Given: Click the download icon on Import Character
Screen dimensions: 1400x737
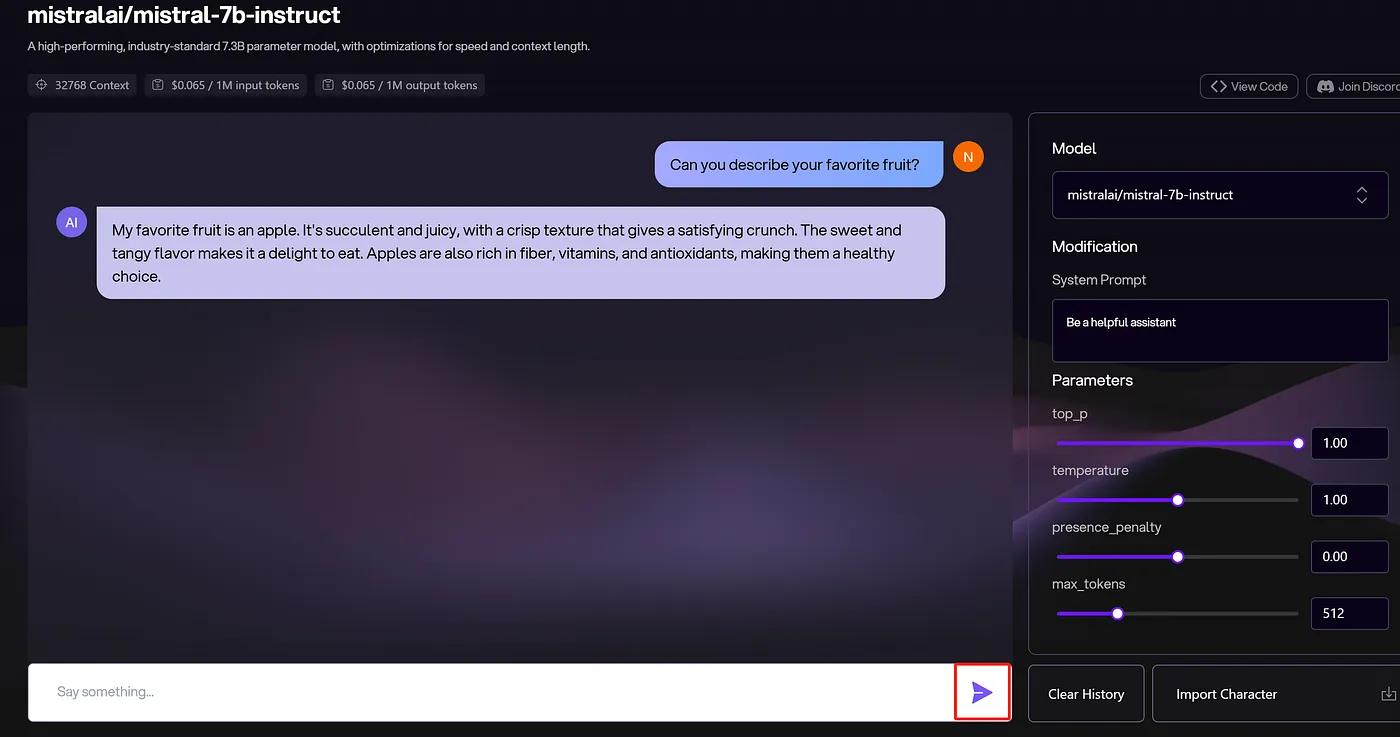Looking at the screenshot, I should (1388, 694).
